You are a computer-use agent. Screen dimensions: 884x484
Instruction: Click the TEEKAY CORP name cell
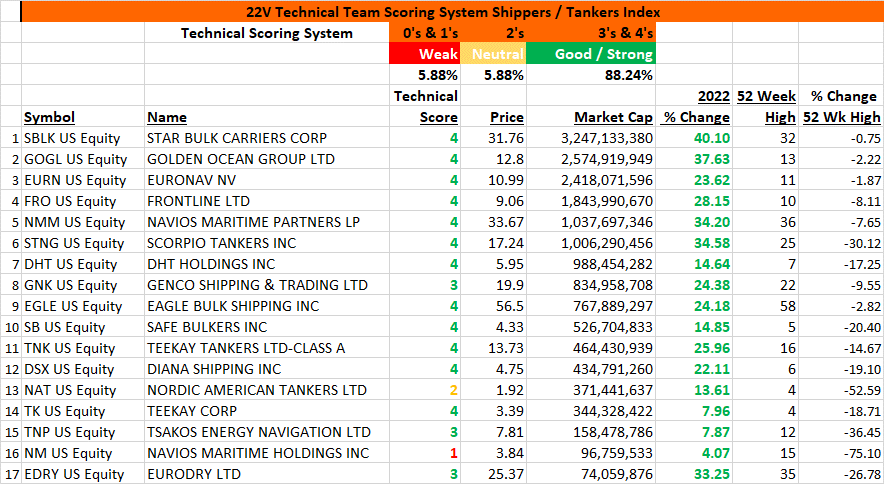point(267,411)
